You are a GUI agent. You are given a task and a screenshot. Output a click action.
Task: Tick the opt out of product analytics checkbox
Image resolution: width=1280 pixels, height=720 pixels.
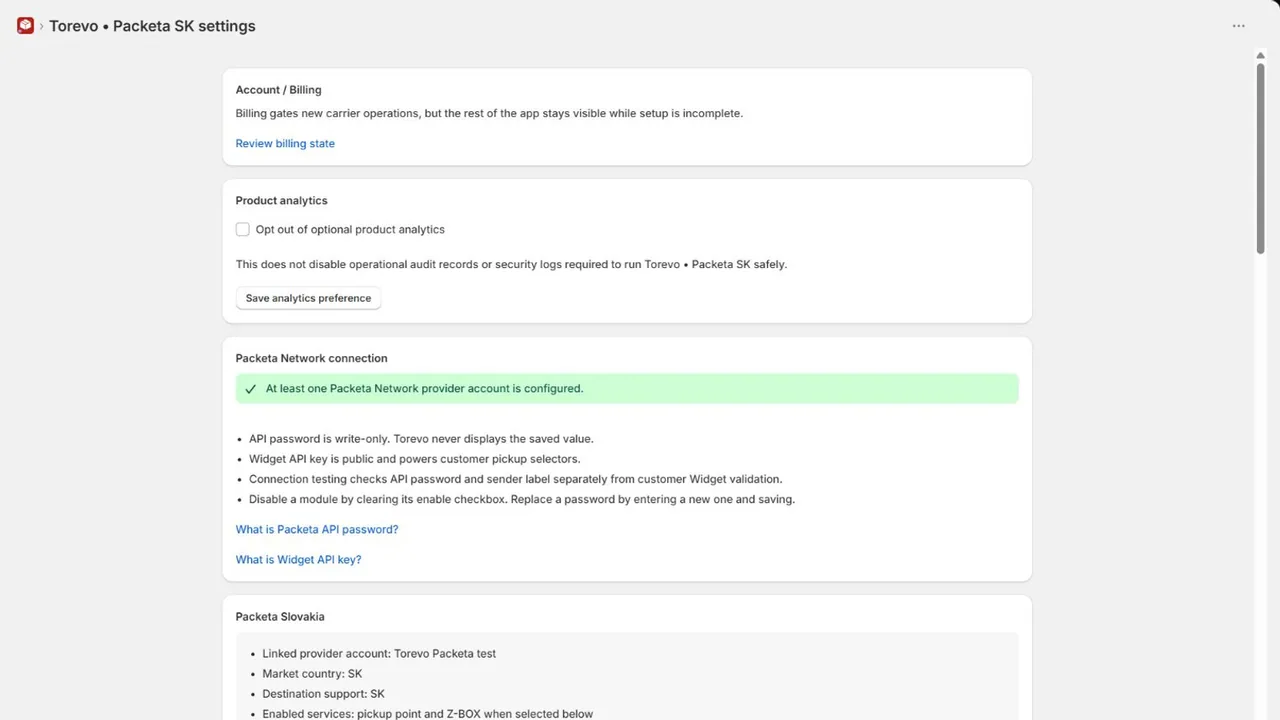[243, 230]
